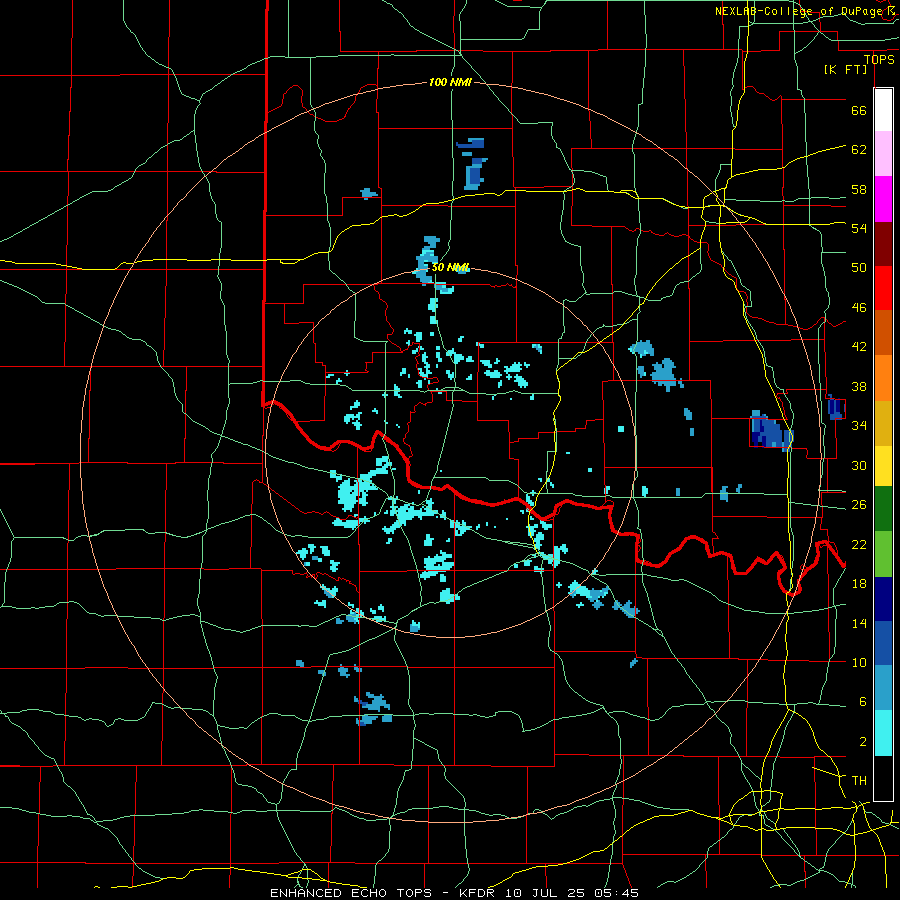Screen dimensions: 900x900
Task: Click the '34' legend value
Action: 859,426
